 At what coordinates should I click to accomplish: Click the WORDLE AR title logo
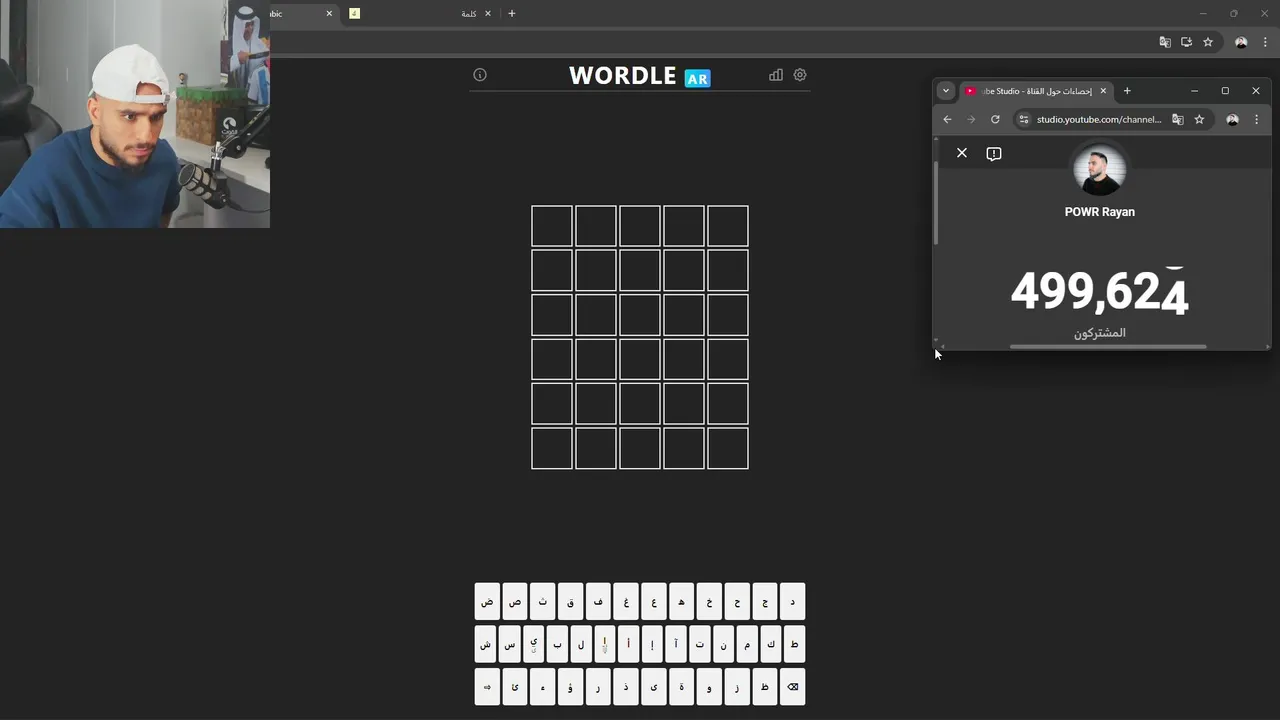pos(640,76)
